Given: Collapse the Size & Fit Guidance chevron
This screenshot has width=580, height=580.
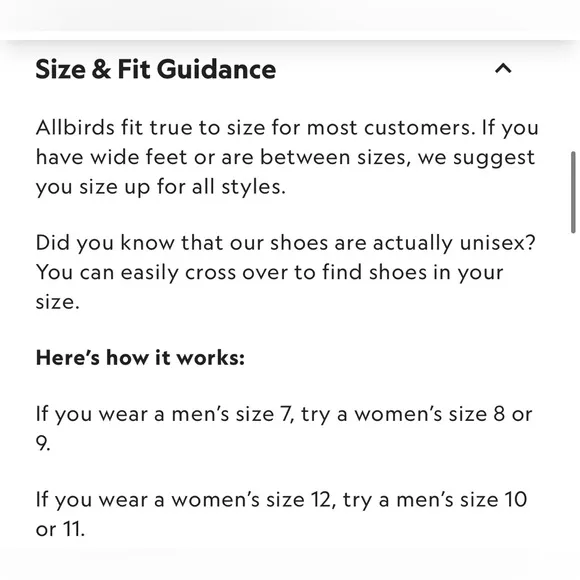Looking at the screenshot, I should [x=503, y=68].
